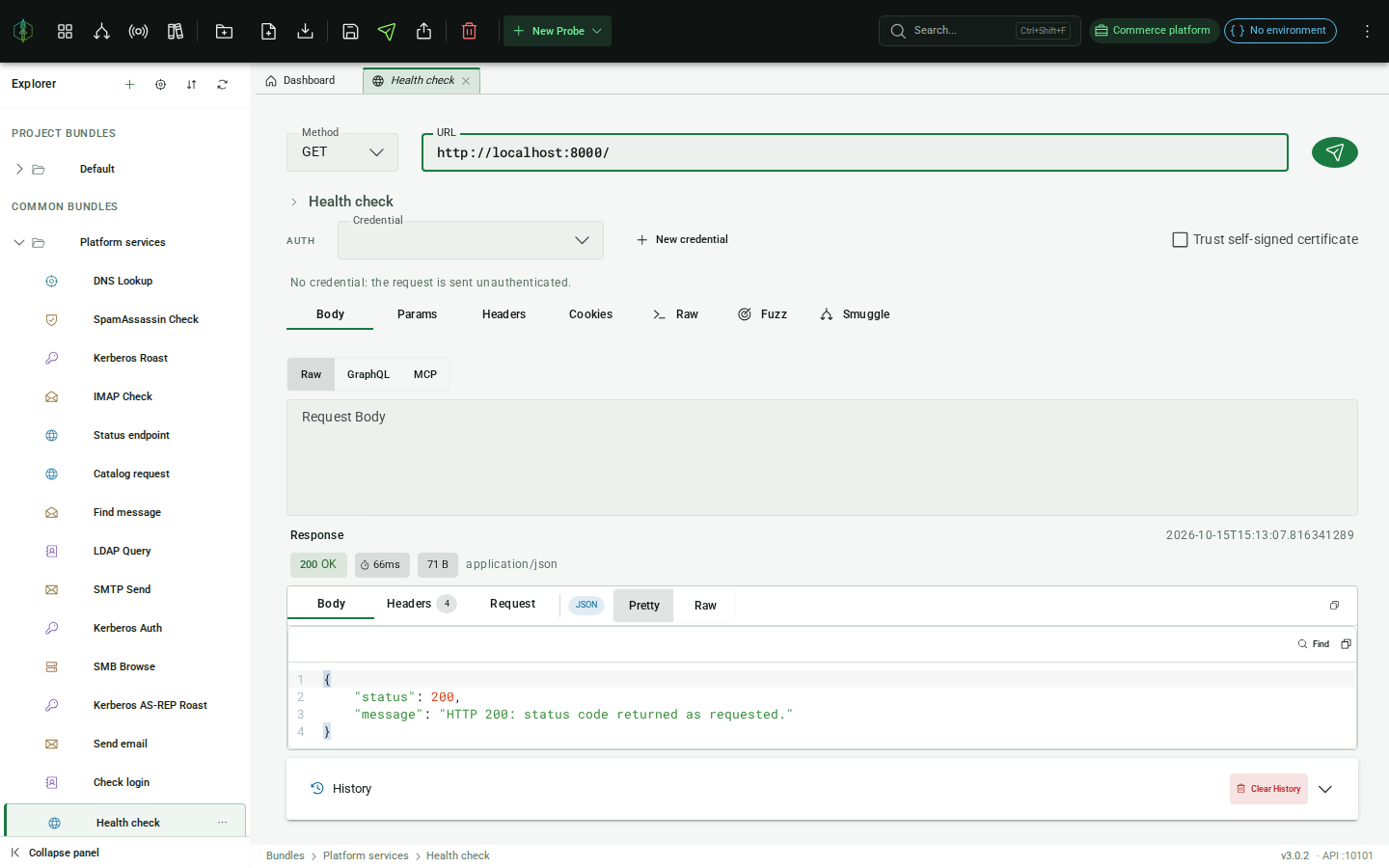Click the Explorer locate target icon

[x=160, y=85]
